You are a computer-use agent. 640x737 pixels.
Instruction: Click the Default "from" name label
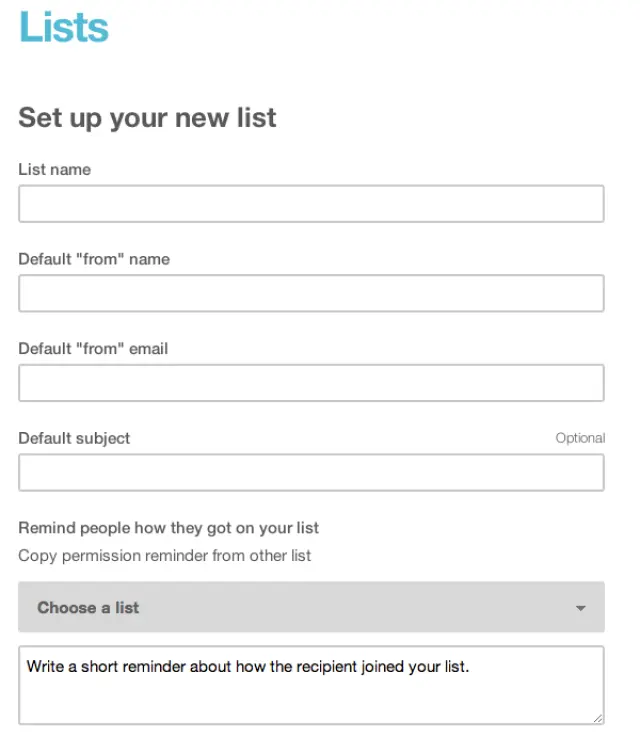94,259
